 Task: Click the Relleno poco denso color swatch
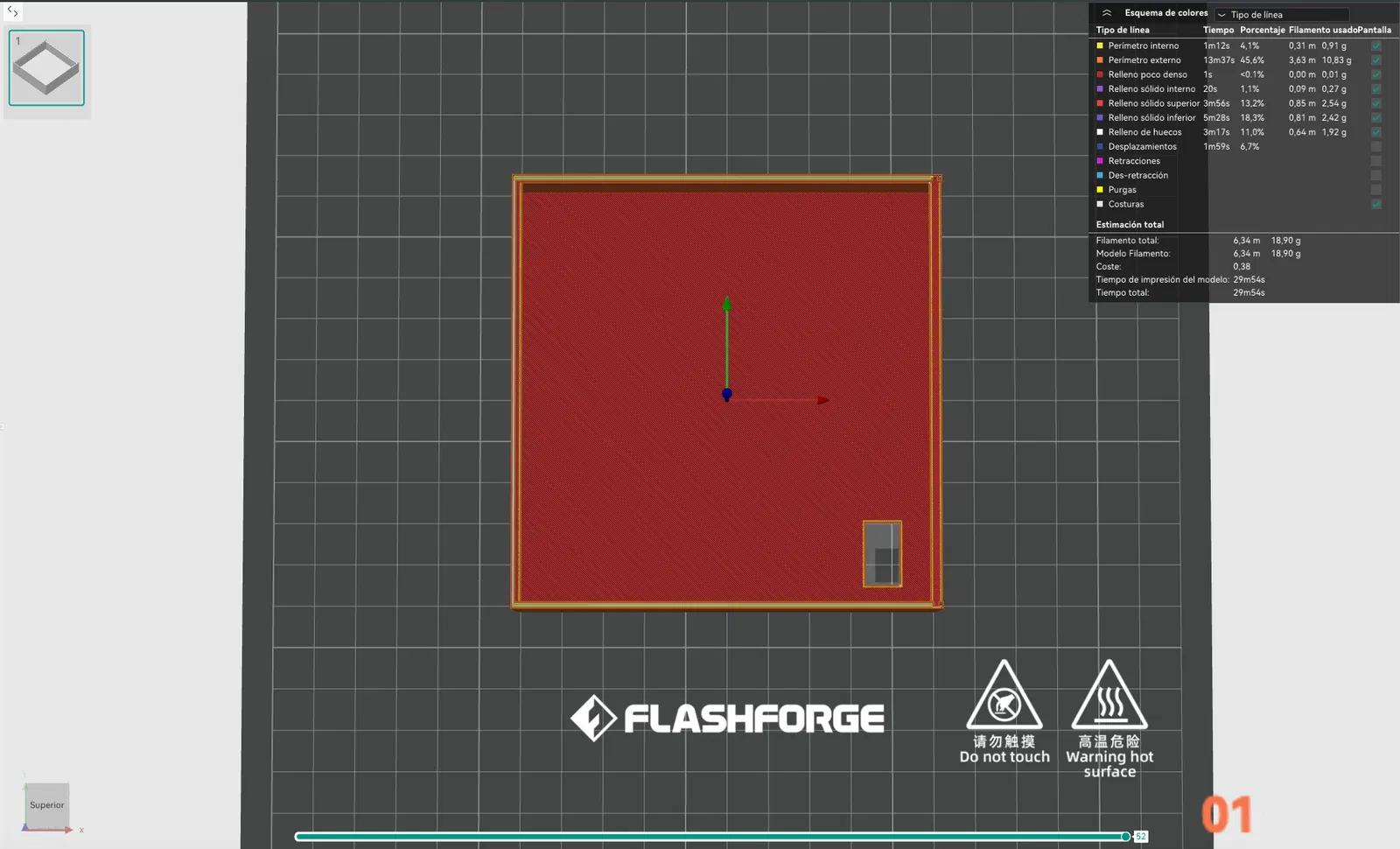pyautogui.click(x=1100, y=74)
